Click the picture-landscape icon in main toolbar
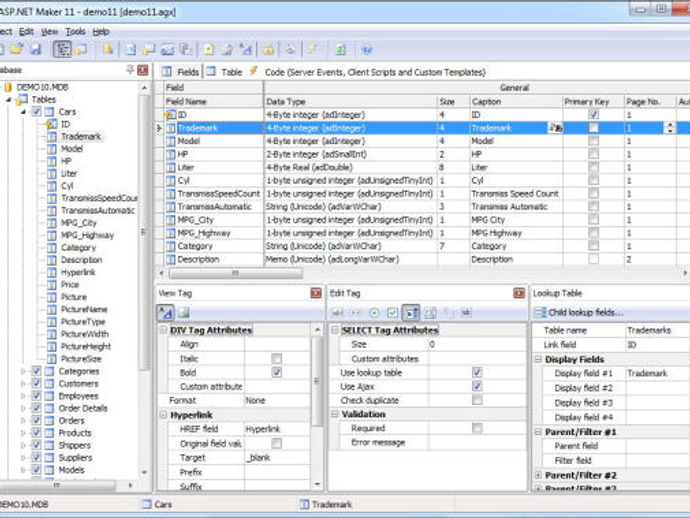This screenshot has height=518, width=690. point(168,50)
